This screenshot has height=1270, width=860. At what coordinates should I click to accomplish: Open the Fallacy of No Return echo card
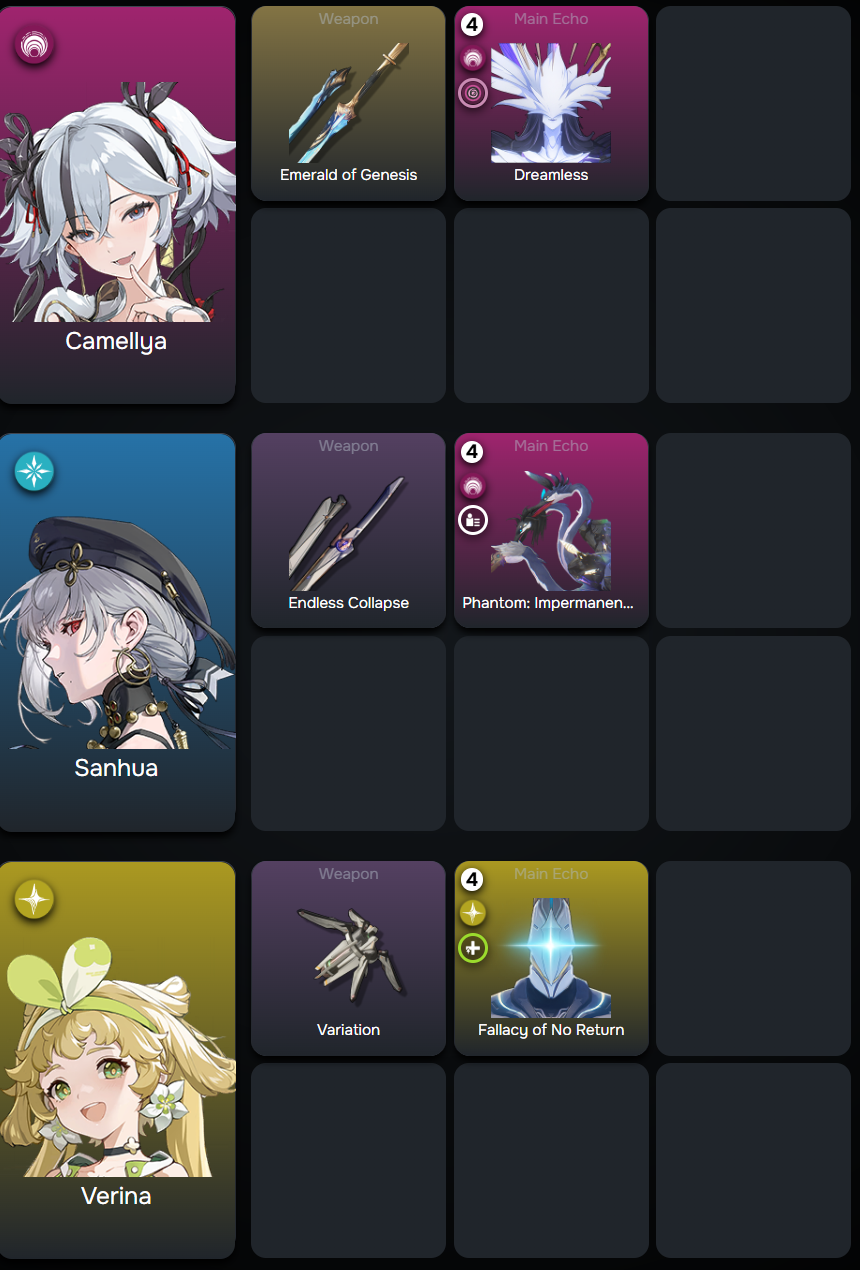pos(551,958)
